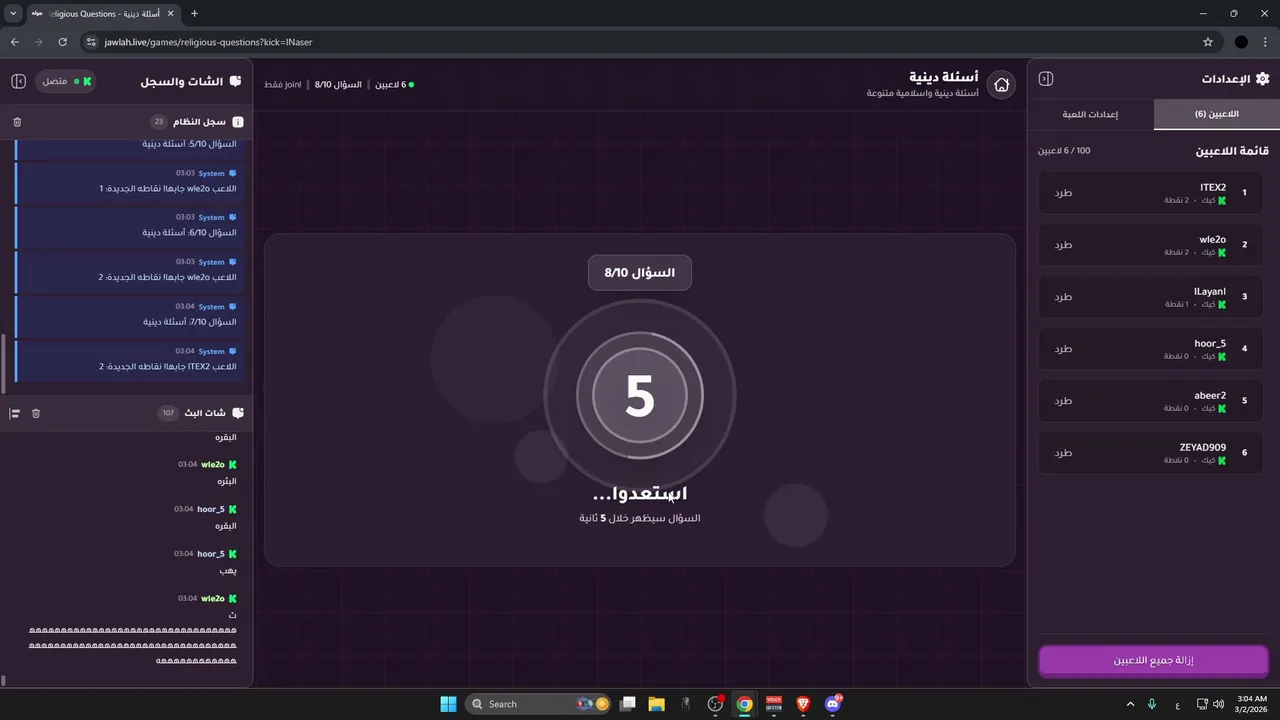Click the استعدوا... heading
Screen dimensions: 1280x720
[640, 494]
